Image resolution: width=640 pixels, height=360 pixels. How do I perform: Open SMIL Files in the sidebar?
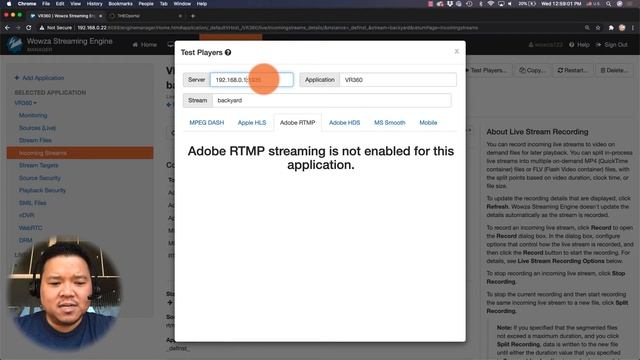[33, 203]
